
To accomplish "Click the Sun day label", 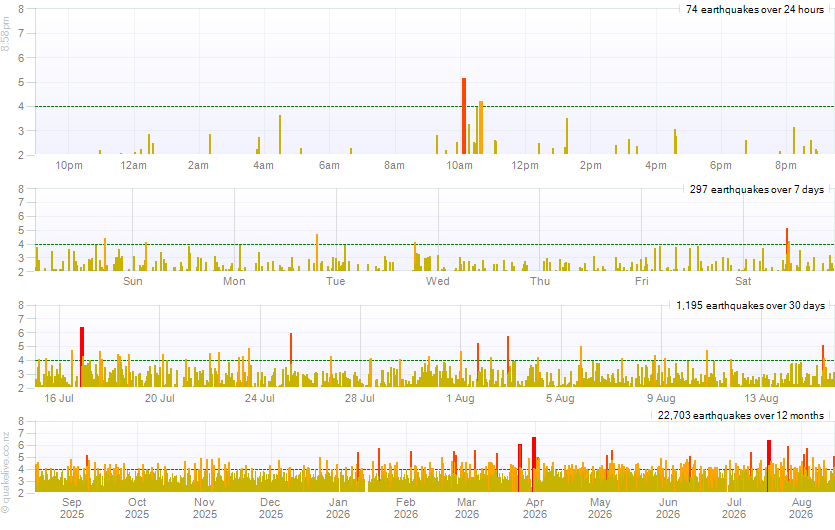I will point(133,281).
